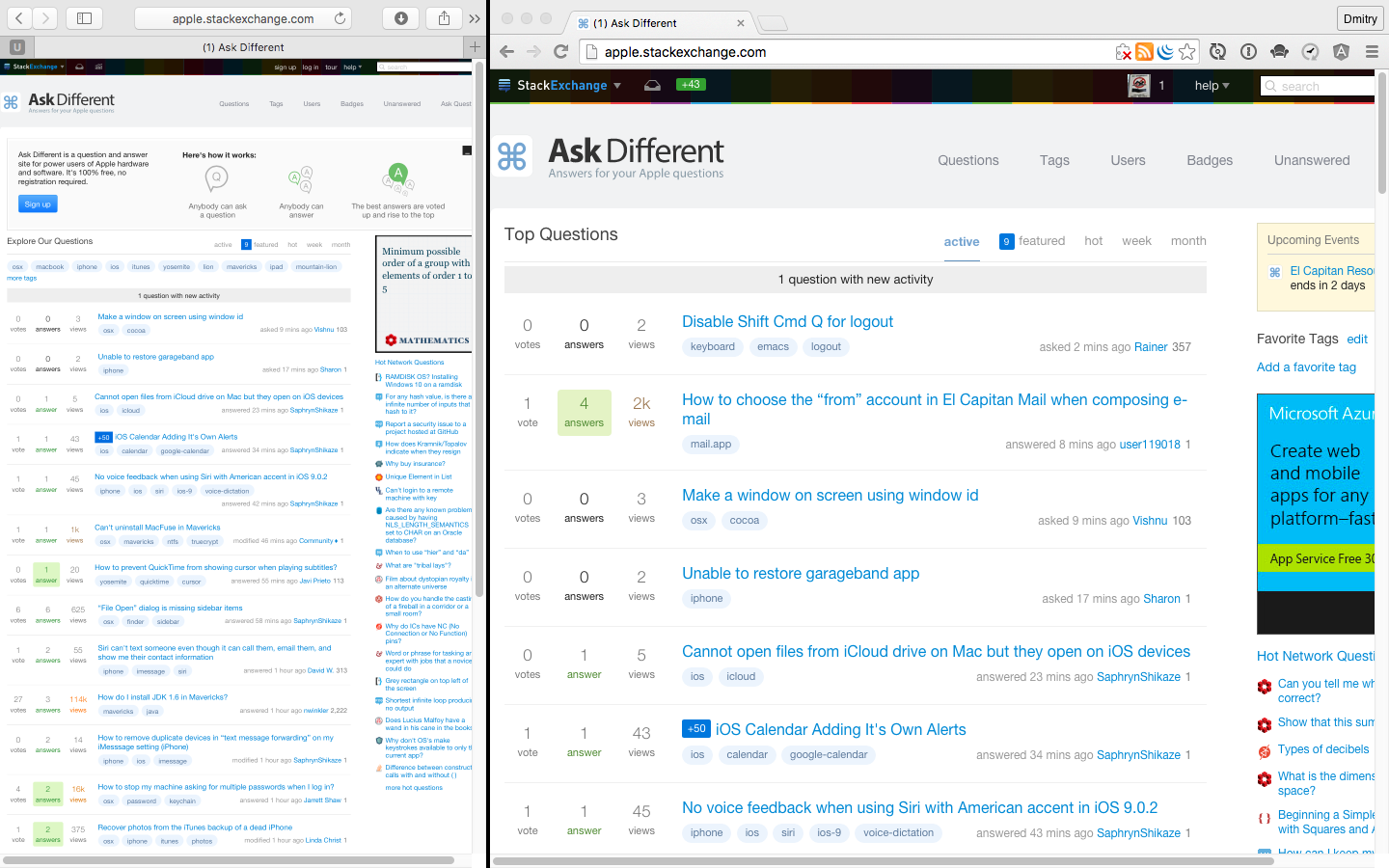This screenshot has height=868, width=1389.
Task: Close the Ask Different Chrome tab
Action: pos(741,23)
